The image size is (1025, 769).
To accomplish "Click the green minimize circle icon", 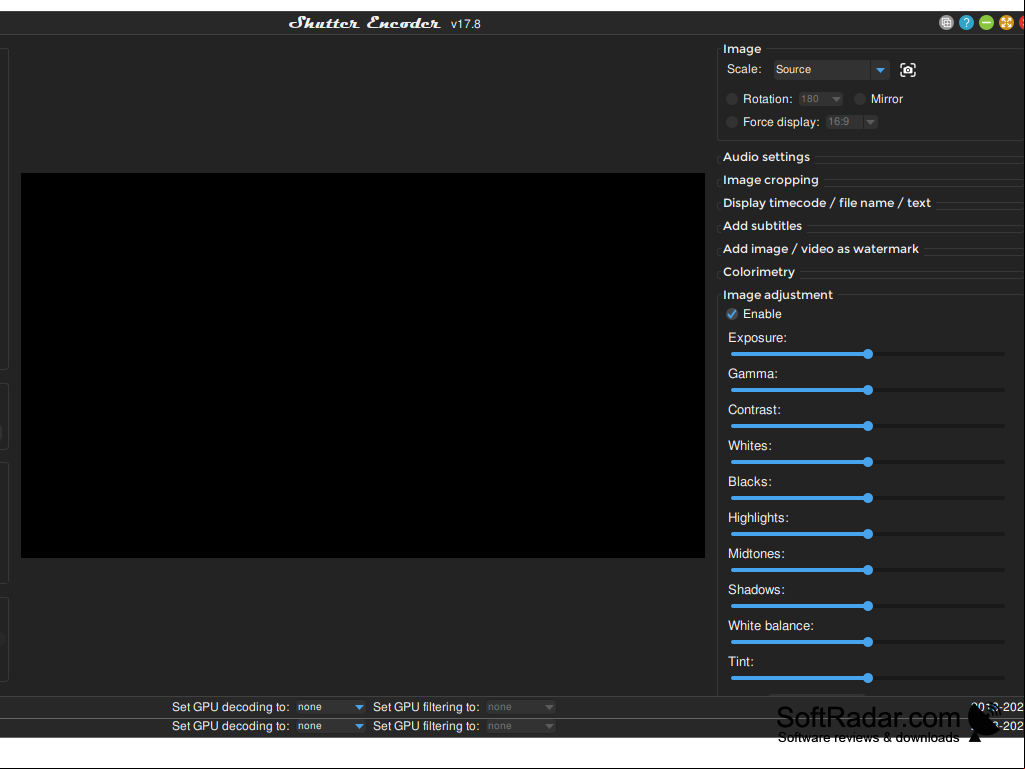I will (x=986, y=23).
